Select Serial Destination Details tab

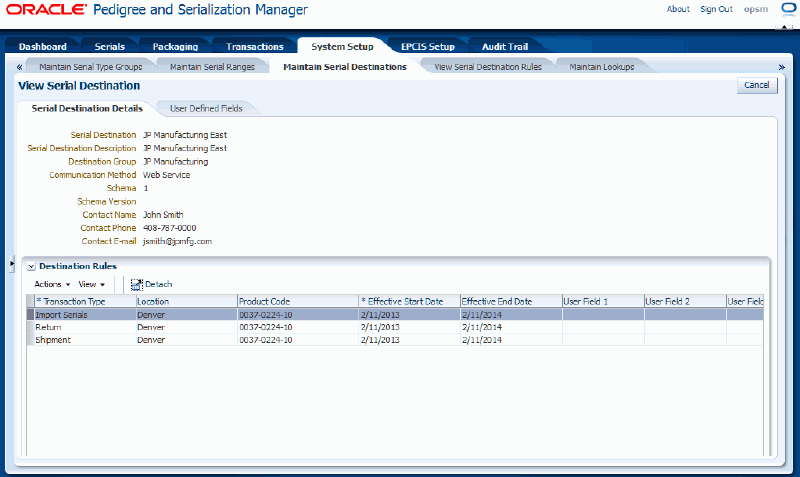(87, 108)
